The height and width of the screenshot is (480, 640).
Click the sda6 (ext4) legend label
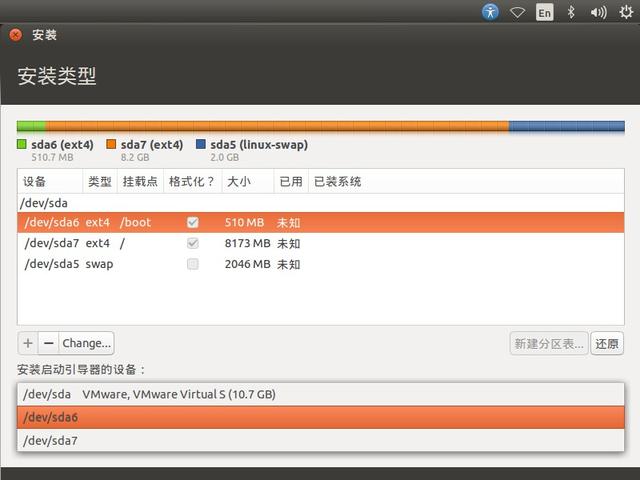[x=62, y=144]
